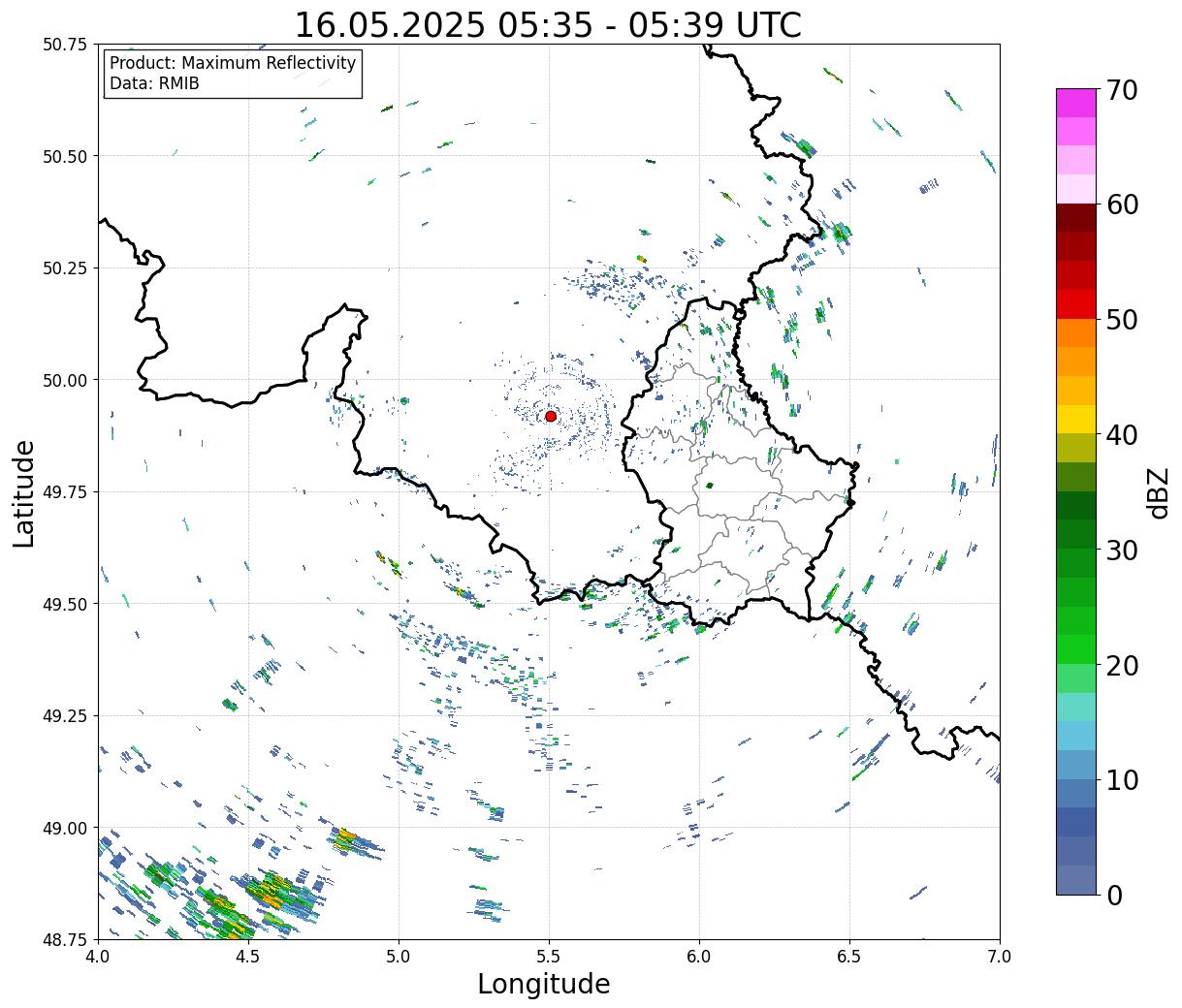
Task: Click the latitude tick label 50.00
Action: click(65, 380)
